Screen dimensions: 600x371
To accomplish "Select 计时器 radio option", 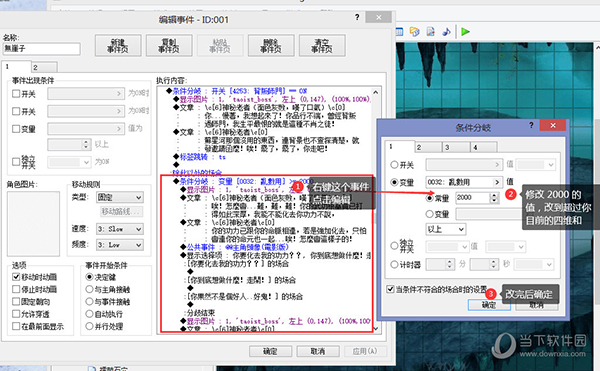I will pyautogui.click(x=394, y=264).
